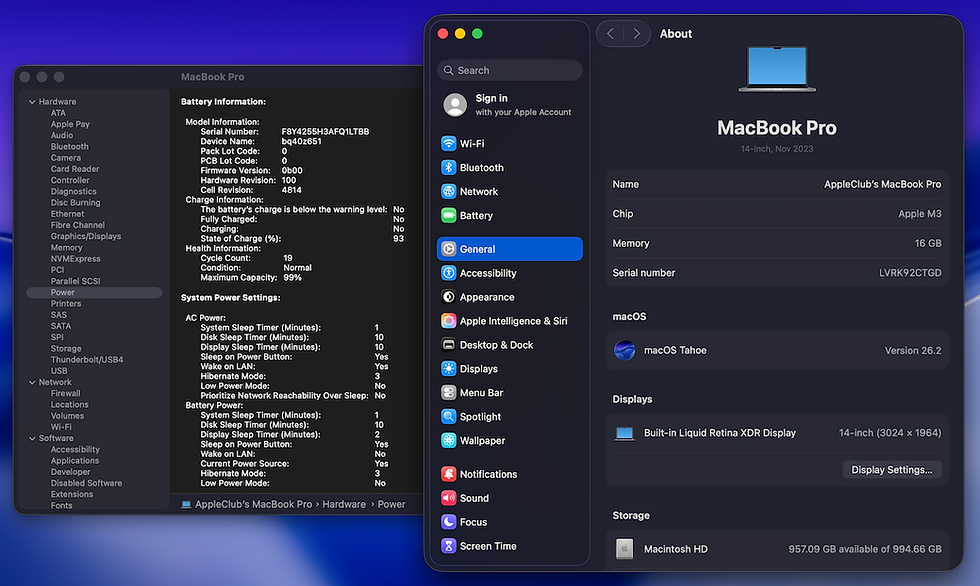Open the Notifications bell icon
The width and height of the screenshot is (980, 586).
448,474
